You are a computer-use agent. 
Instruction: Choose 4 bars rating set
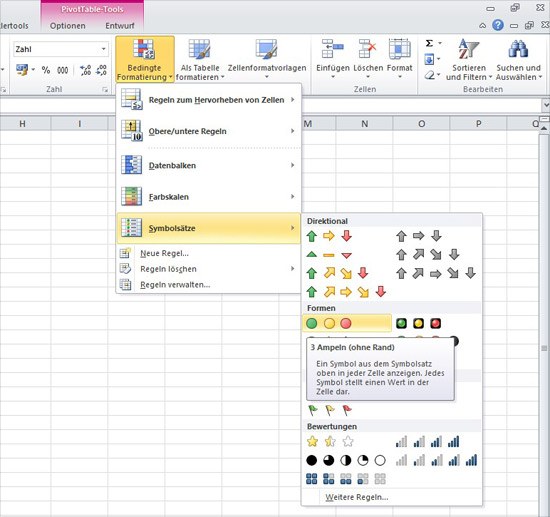(x=428, y=442)
